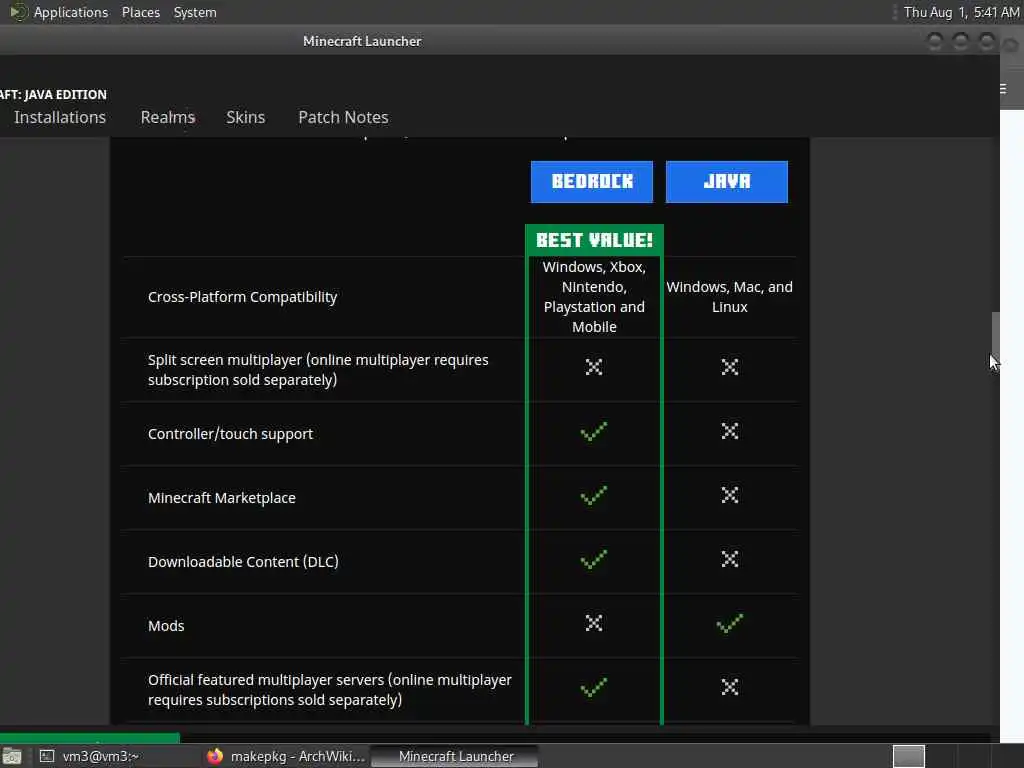Click the Downloadable Content (DLC) label

point(243,562)
